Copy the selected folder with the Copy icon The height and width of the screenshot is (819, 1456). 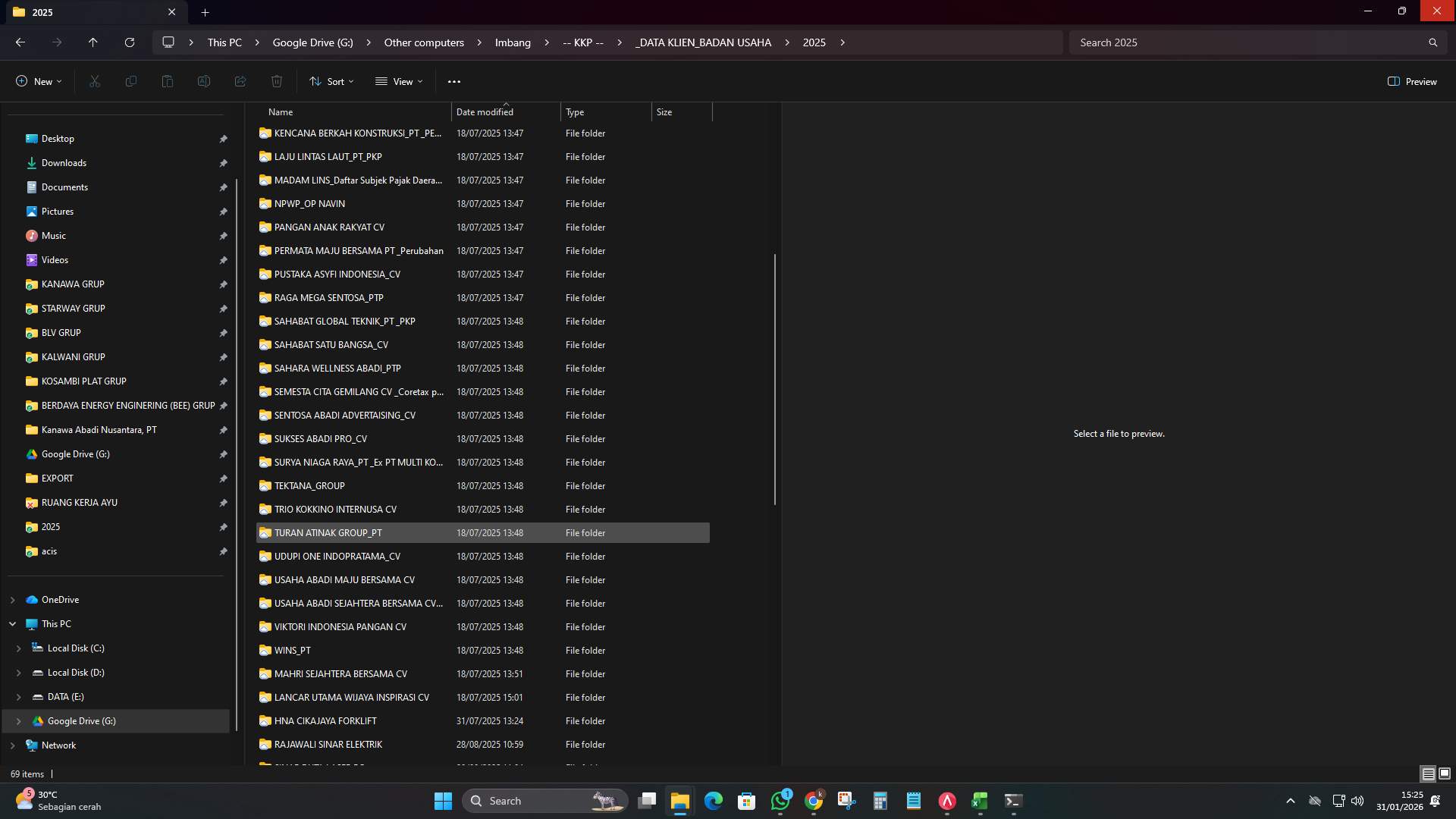click(130, 81)
